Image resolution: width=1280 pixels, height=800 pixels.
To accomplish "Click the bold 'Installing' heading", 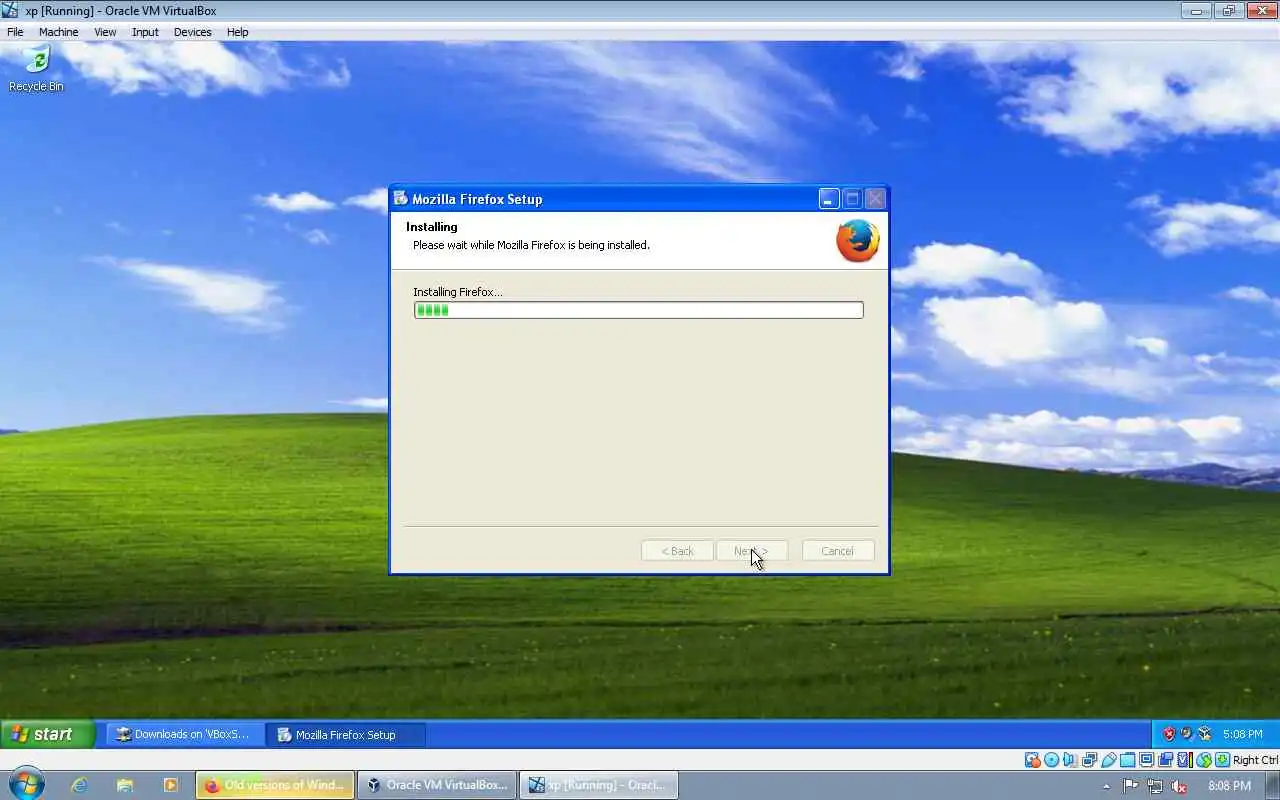I will click(x=431, y=227).
